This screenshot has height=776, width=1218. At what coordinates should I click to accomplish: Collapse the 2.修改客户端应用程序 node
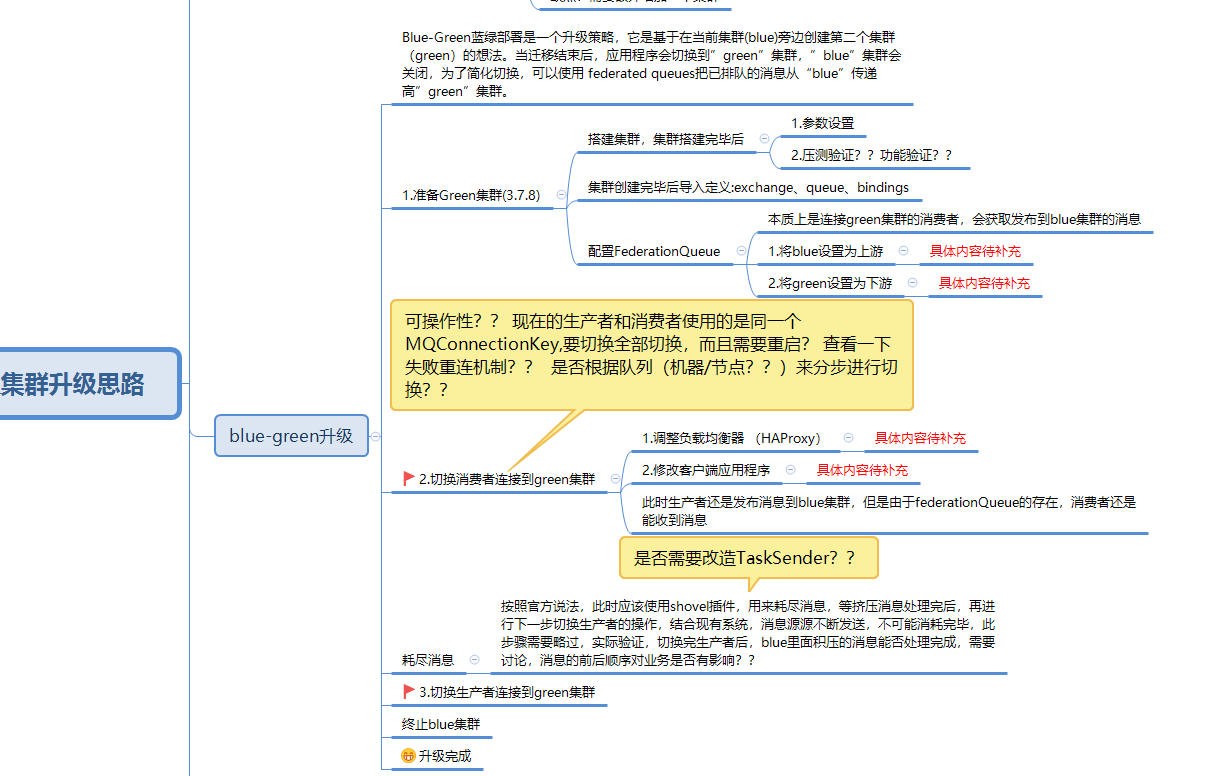(790, 469)
